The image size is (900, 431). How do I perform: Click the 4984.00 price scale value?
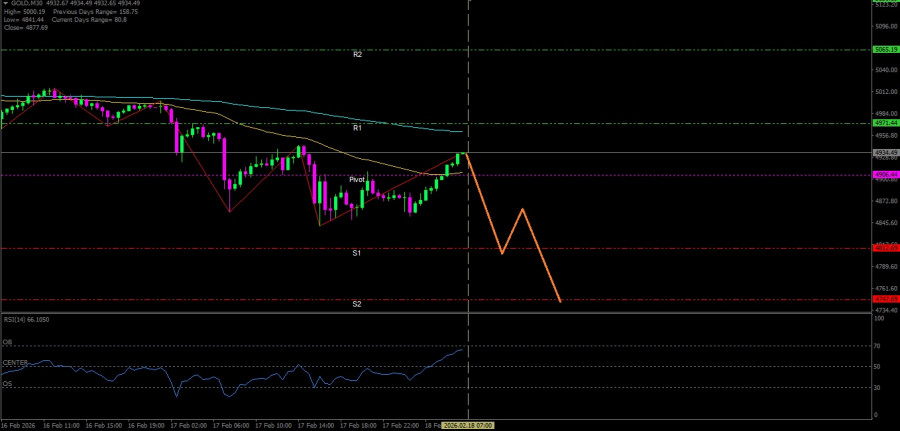(x=885, y=114)
